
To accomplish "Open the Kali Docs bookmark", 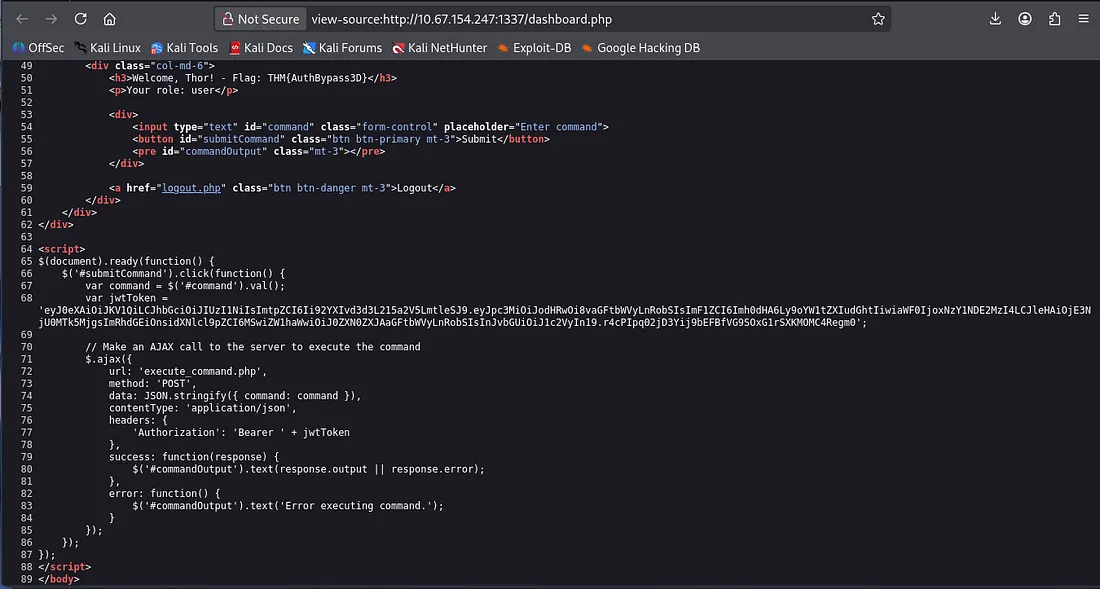I will 261,47.
